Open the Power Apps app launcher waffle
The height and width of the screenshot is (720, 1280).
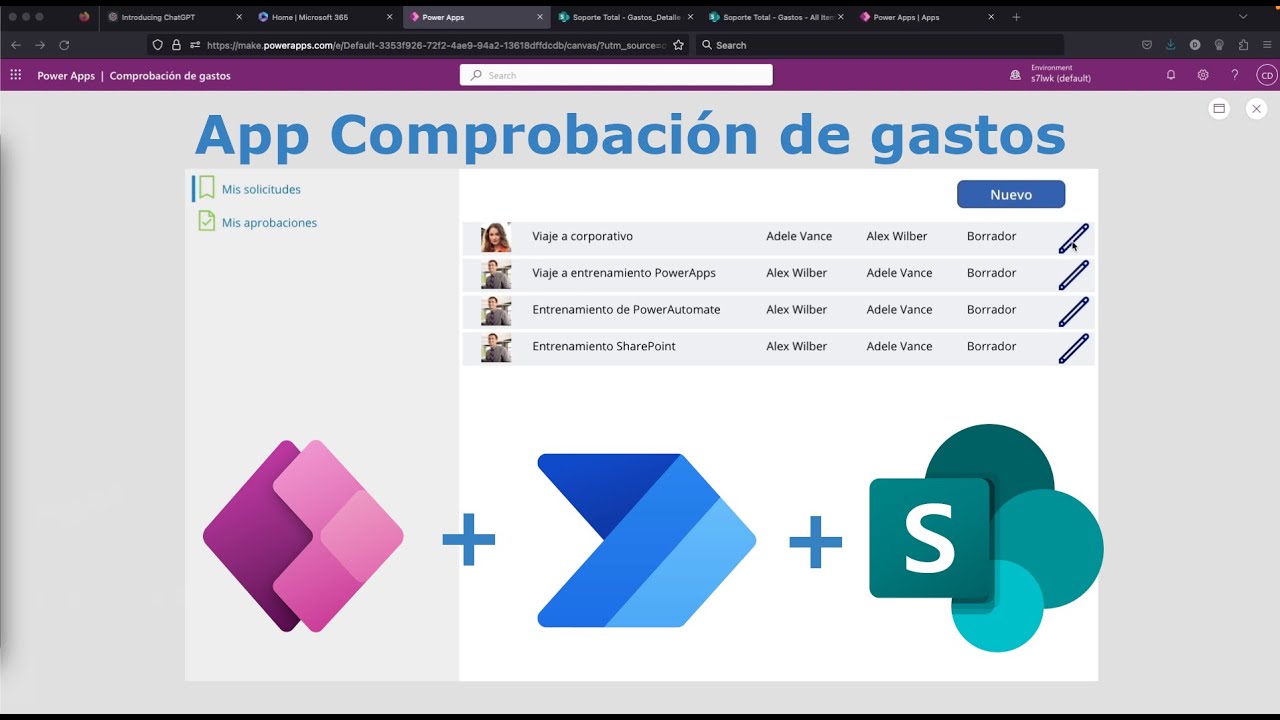tap(15, 75)
